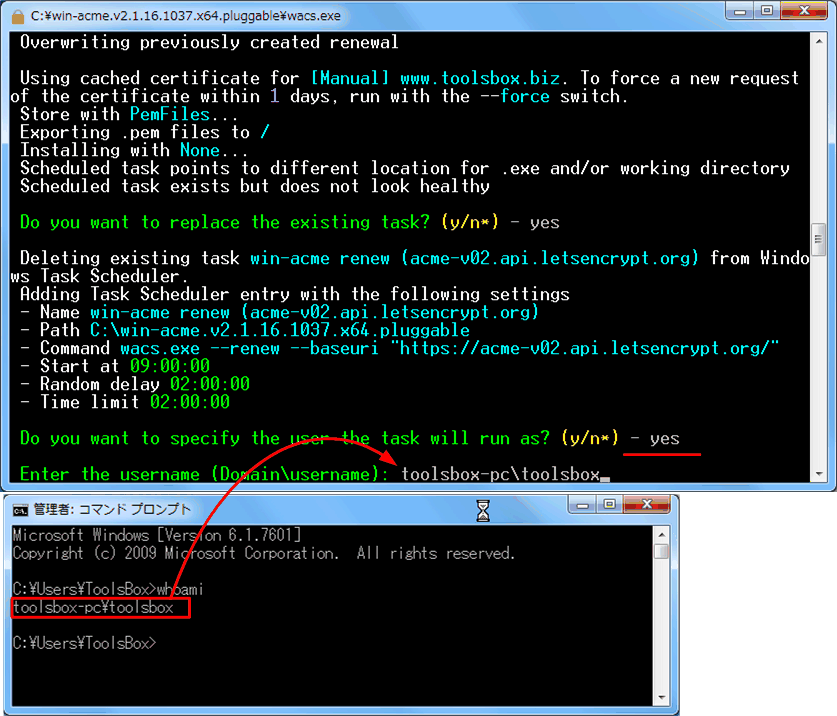Click the typed username 'toolsbox-pc\toolsbox' in wacs.exe
Image resolution: width=837 pixels, height=716 pixels.
pos(501,474)
